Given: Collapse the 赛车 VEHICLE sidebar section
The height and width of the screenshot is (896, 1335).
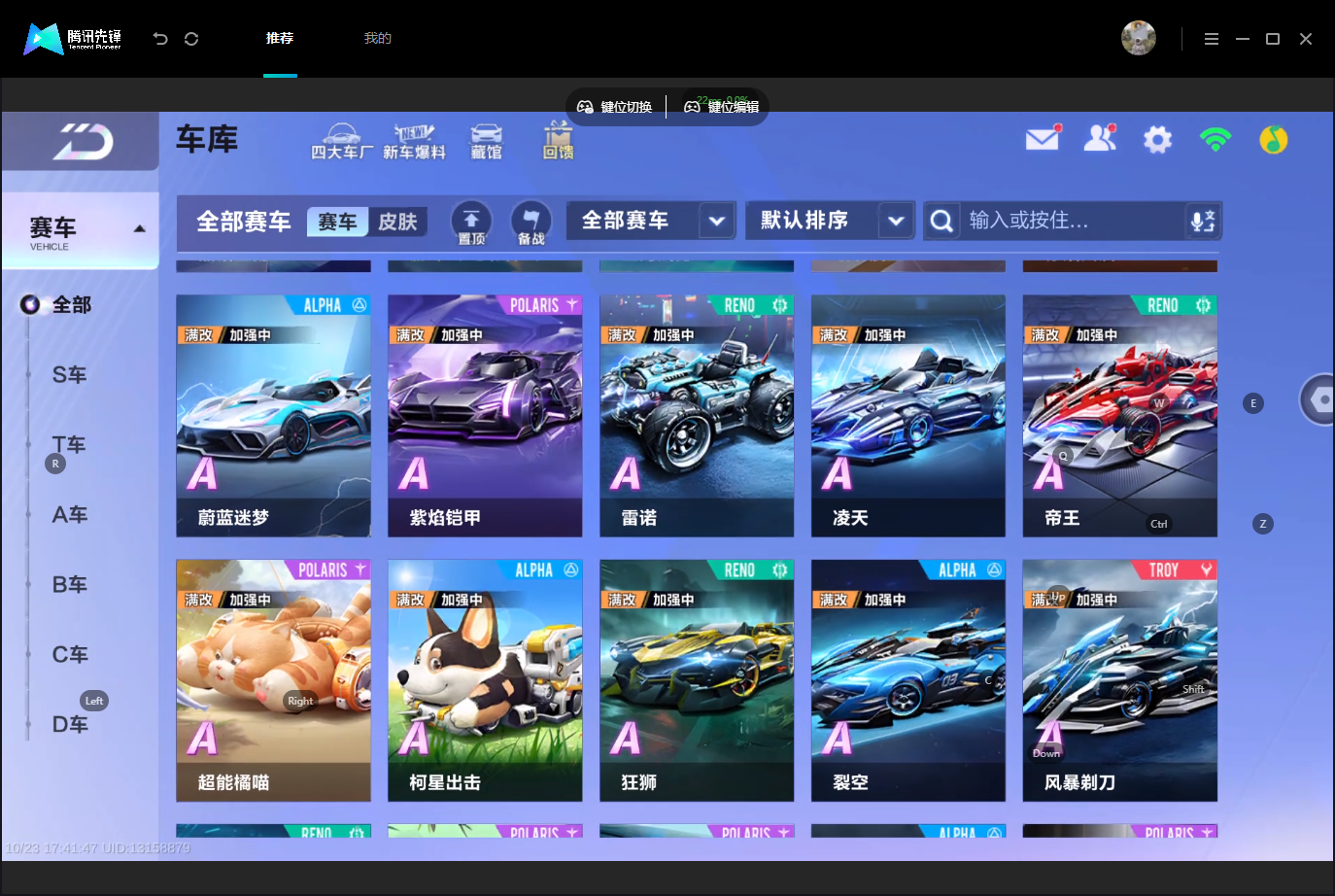Looking at the screenshot, I should 81,230.
